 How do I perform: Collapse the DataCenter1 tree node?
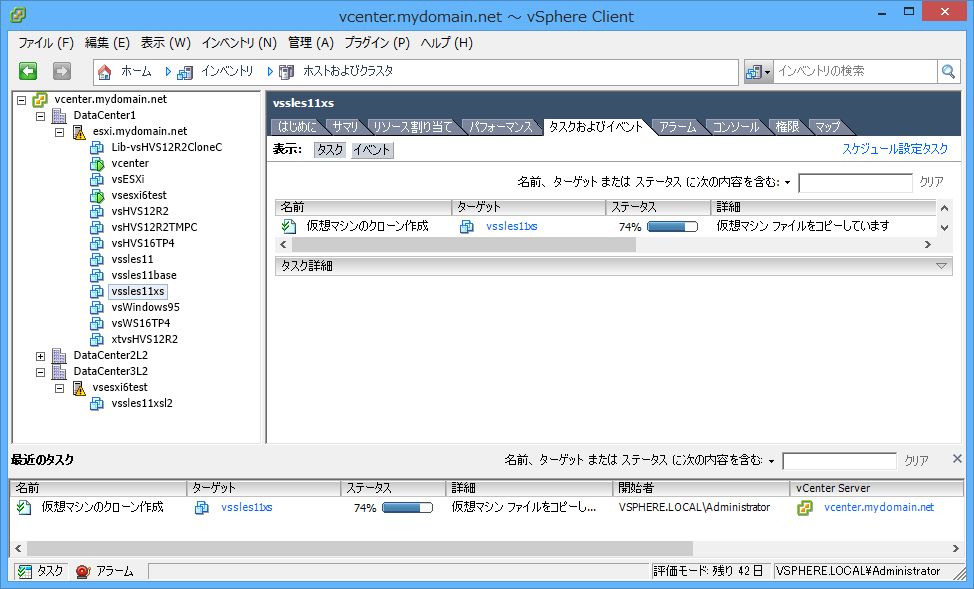point(40,116)
